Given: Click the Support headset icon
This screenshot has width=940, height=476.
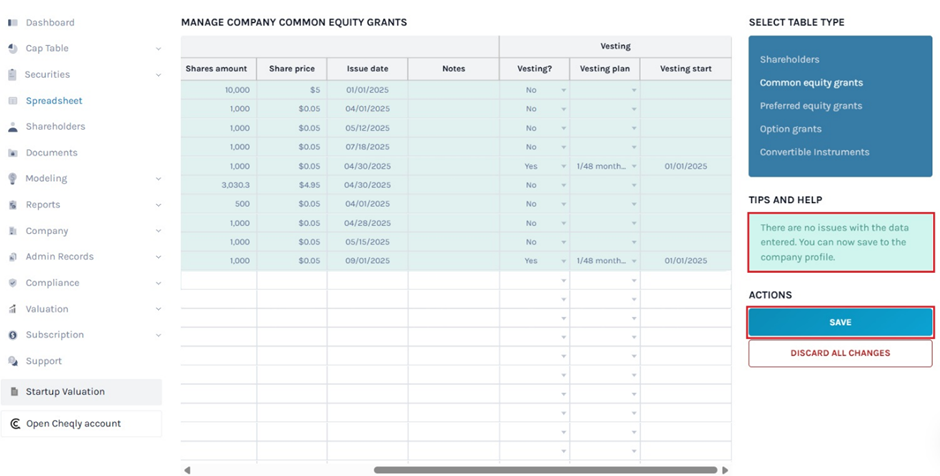Looking at the screenshot, I should point(13,361).
